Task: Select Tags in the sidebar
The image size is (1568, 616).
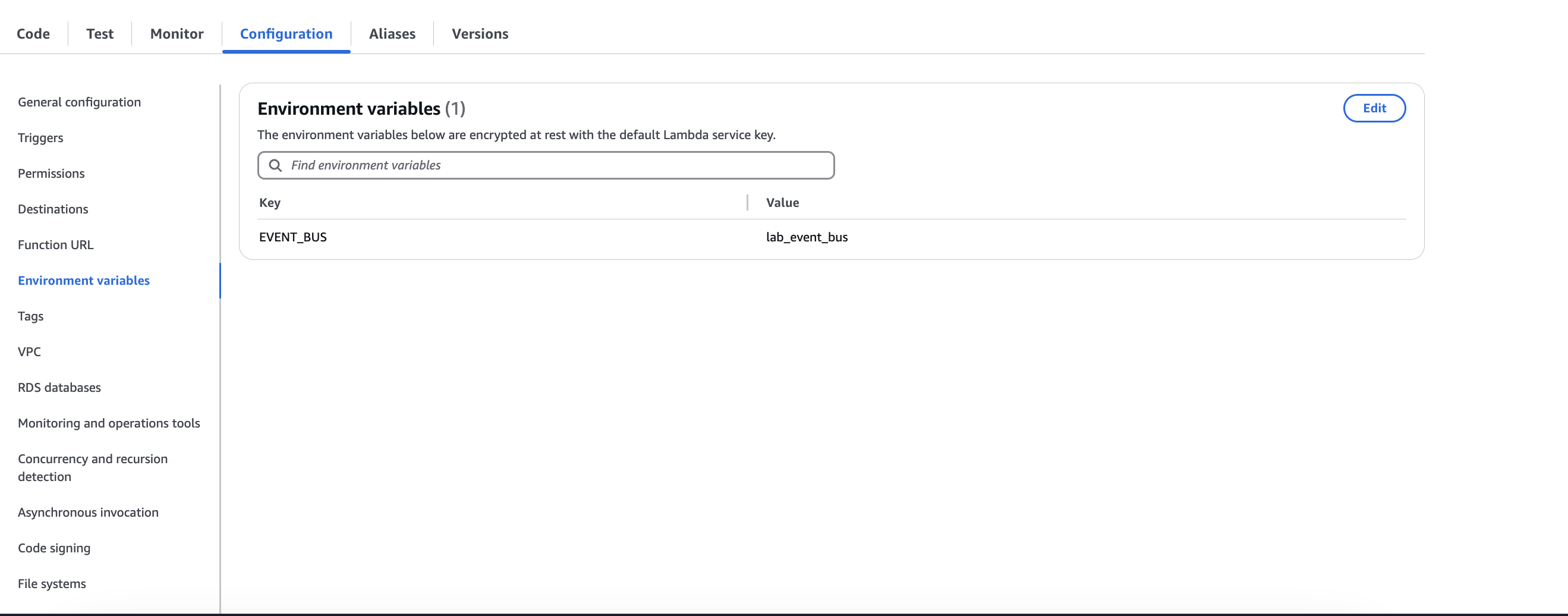Action: tap(30, 316)
